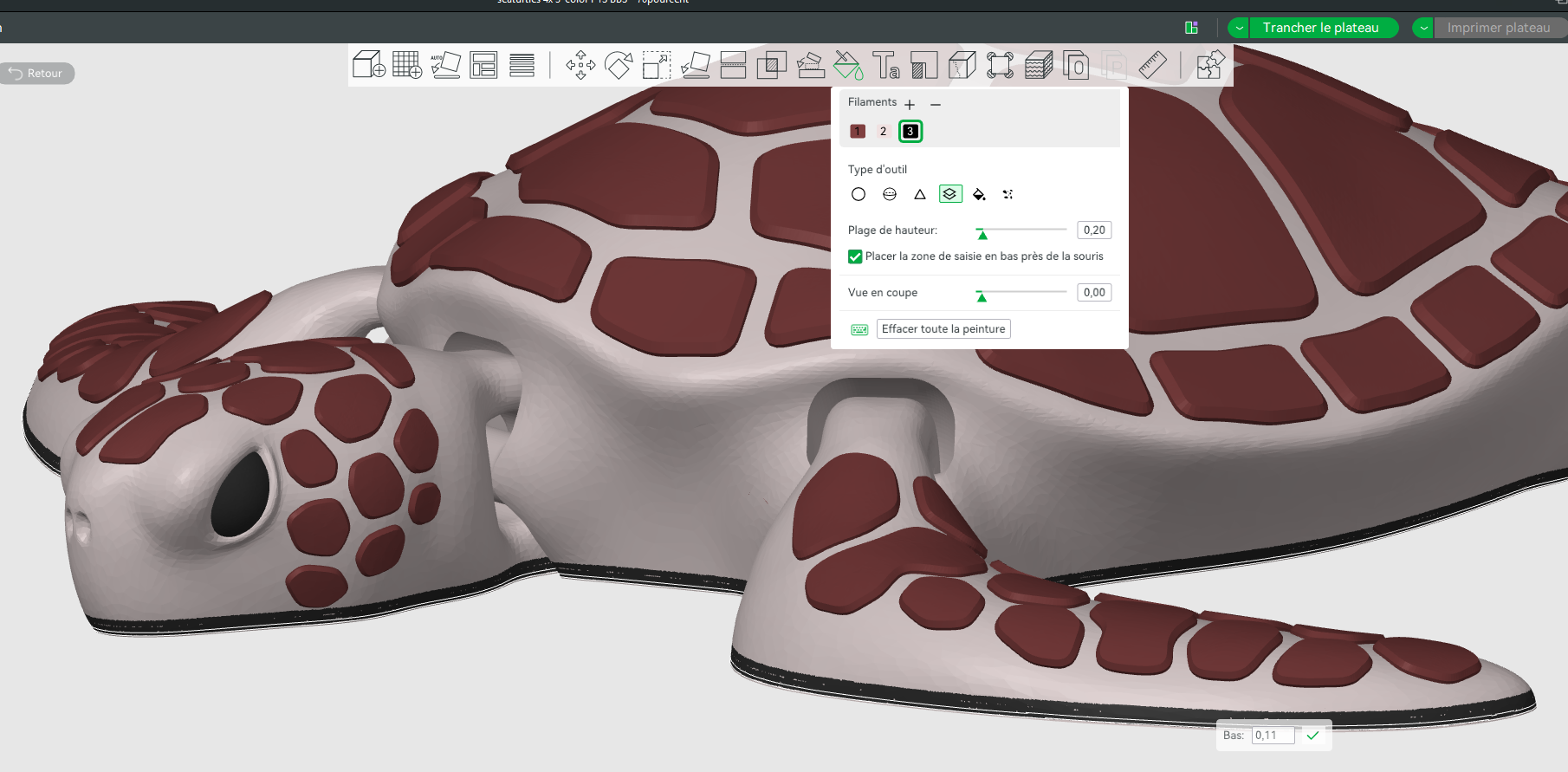
Task: Expand the Imprimer plateau dropdown arrow
Action: pyautogui.click(x=1423, y=28)
